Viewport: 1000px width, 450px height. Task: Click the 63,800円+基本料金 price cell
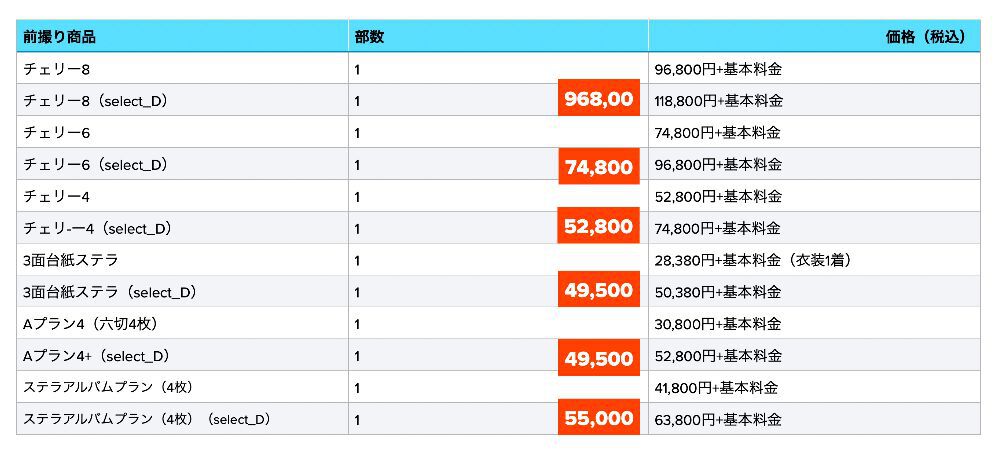(x=717, y=420)
